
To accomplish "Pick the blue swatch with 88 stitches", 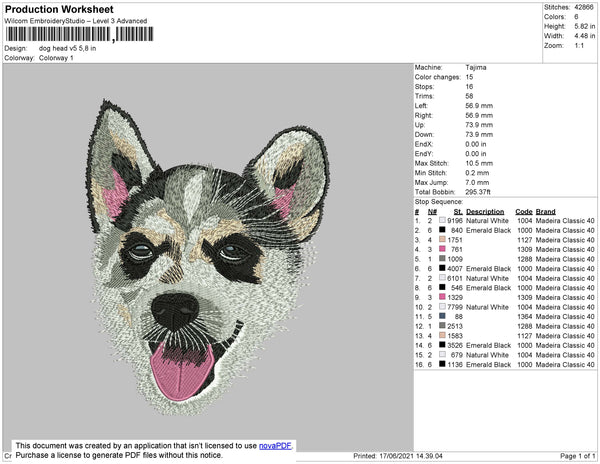I will (x=443, y=316).
